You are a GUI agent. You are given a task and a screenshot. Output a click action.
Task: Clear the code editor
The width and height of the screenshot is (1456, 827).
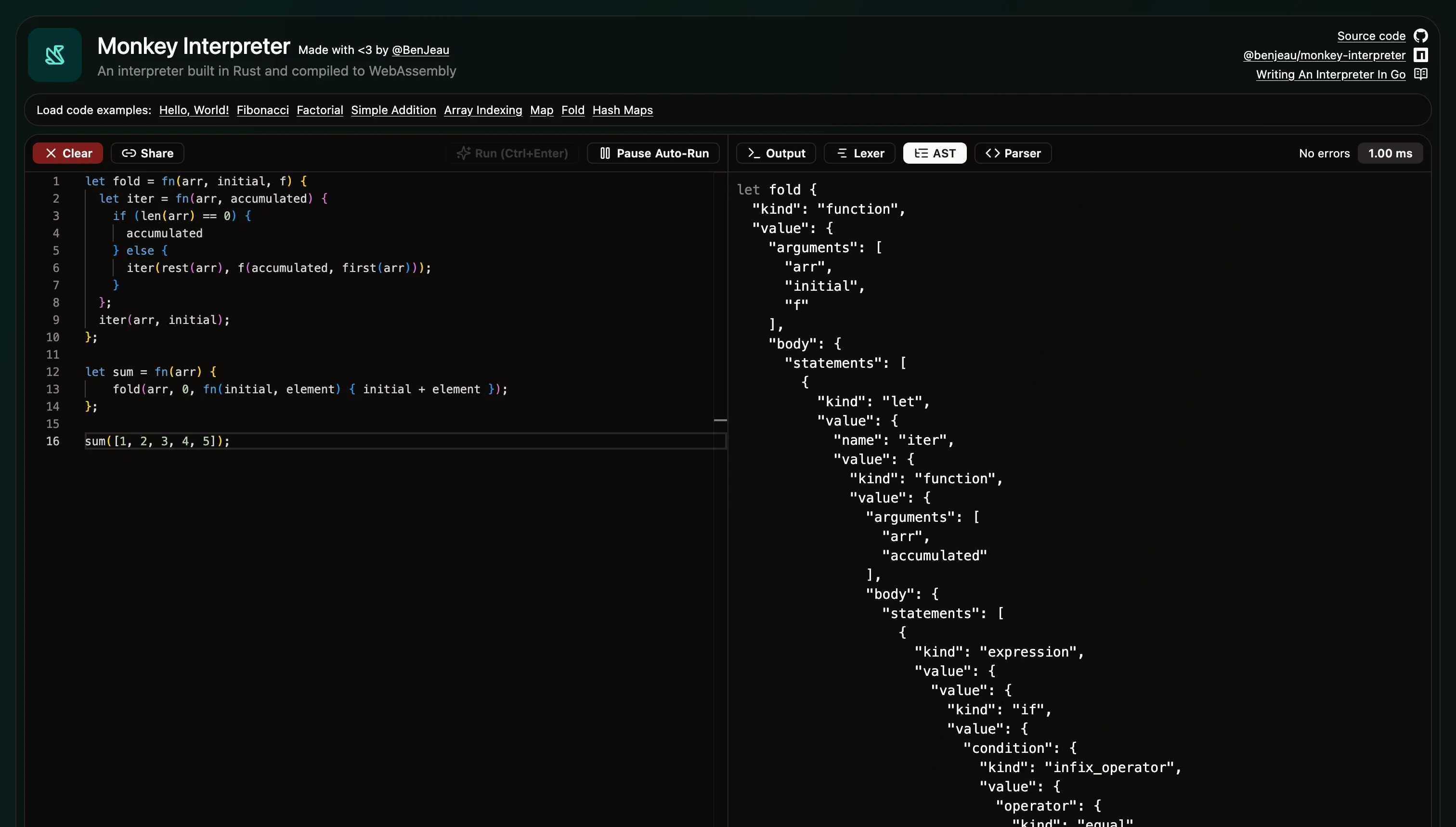67,154
